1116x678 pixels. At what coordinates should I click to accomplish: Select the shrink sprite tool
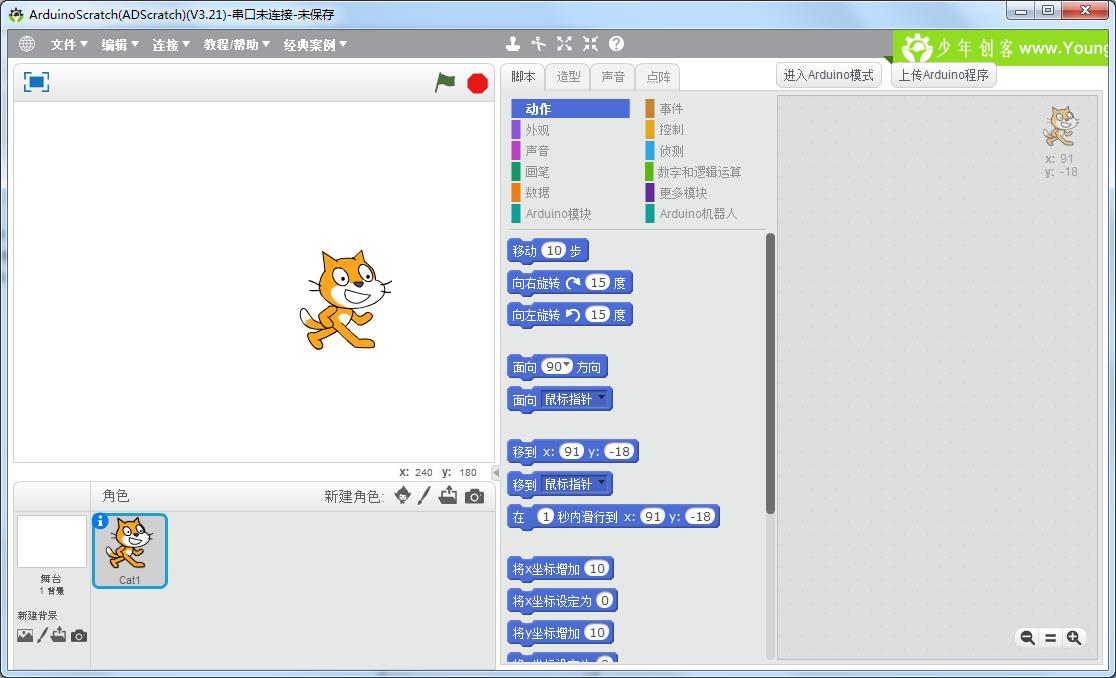pos(590,44)
